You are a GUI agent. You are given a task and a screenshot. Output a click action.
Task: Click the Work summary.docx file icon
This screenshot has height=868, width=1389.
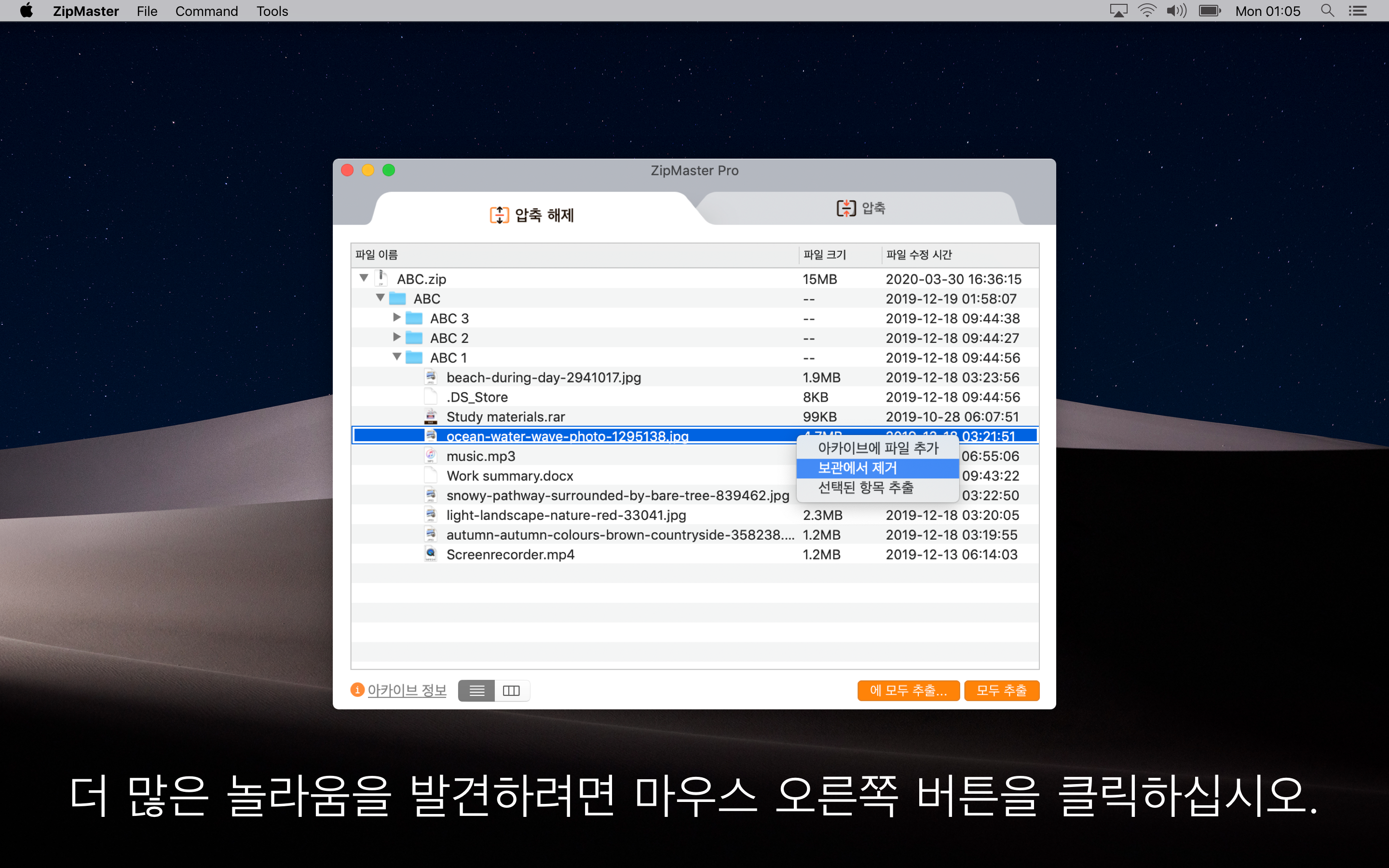point(431,475)
